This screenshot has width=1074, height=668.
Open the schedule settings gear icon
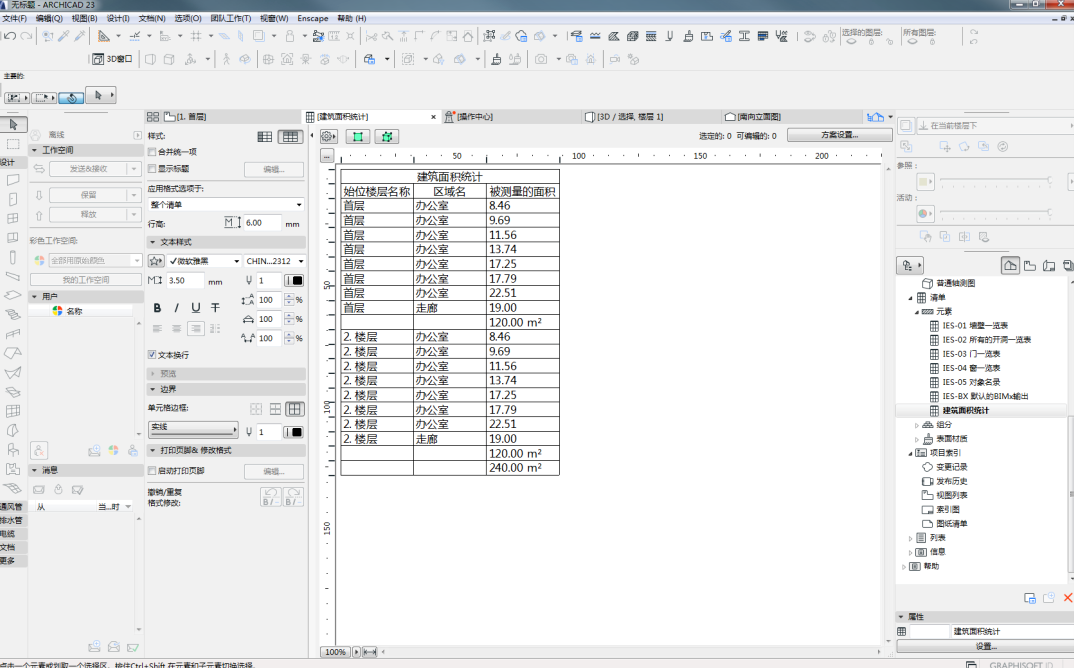329,136
